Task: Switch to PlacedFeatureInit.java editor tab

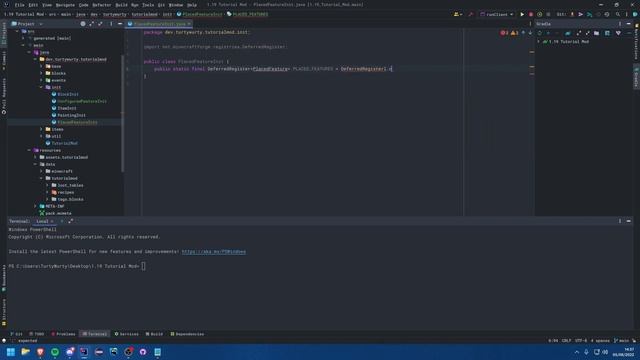Action: pos(158,24)
